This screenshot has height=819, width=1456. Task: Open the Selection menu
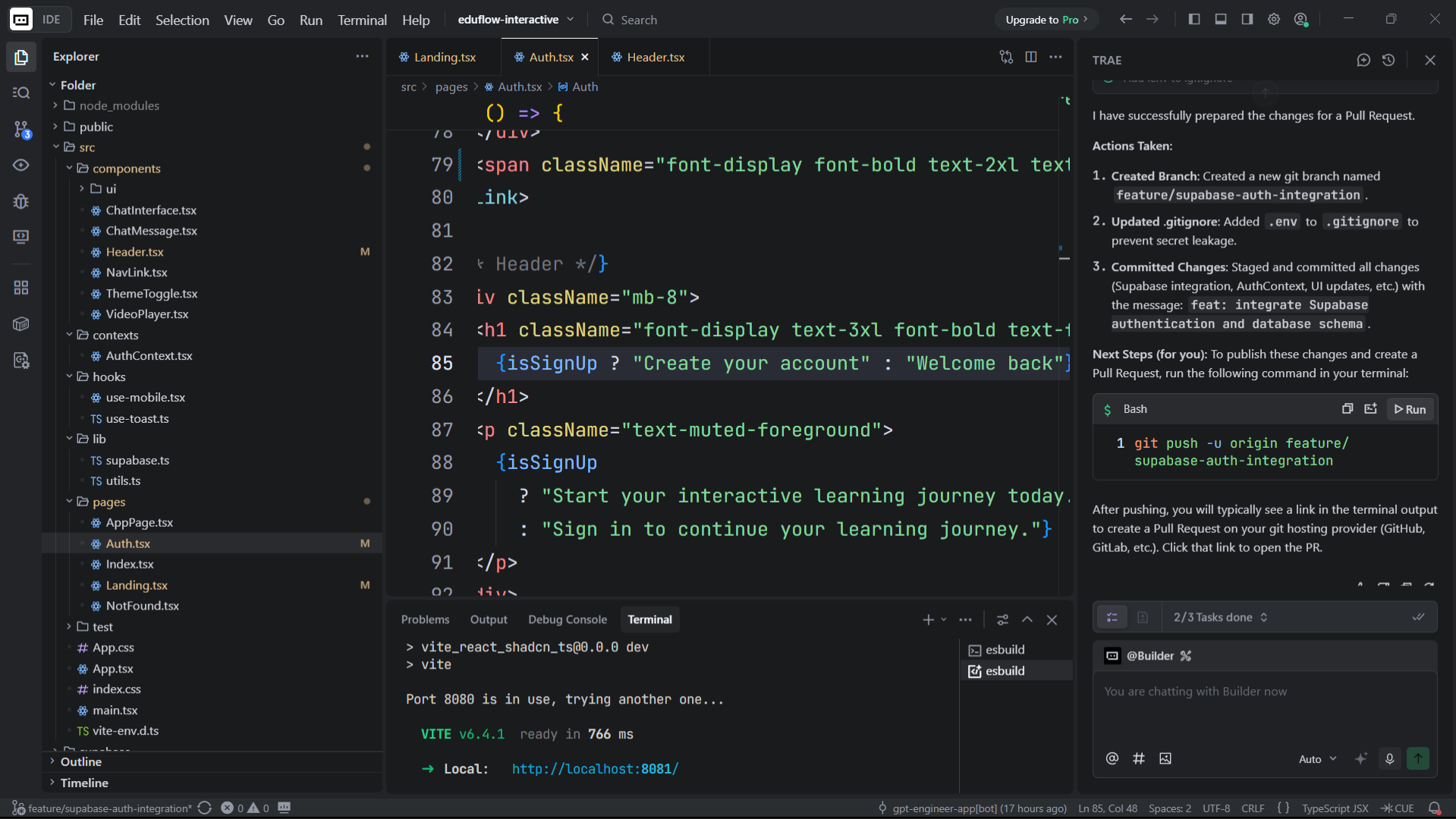pos(182,20)
